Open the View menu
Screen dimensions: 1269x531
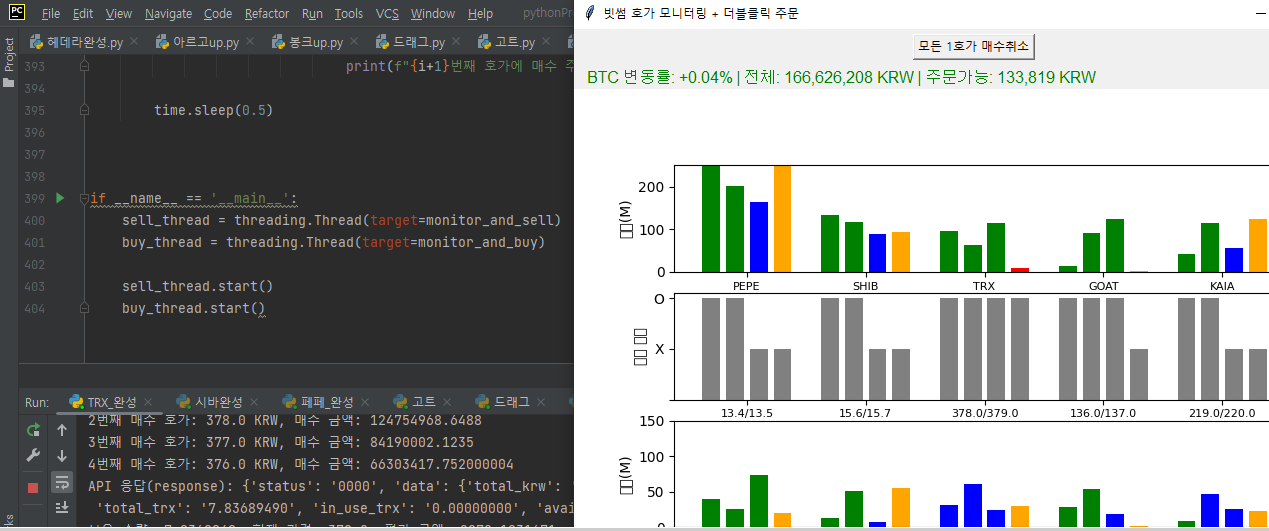pyautogui.click(x=118, y=14)
